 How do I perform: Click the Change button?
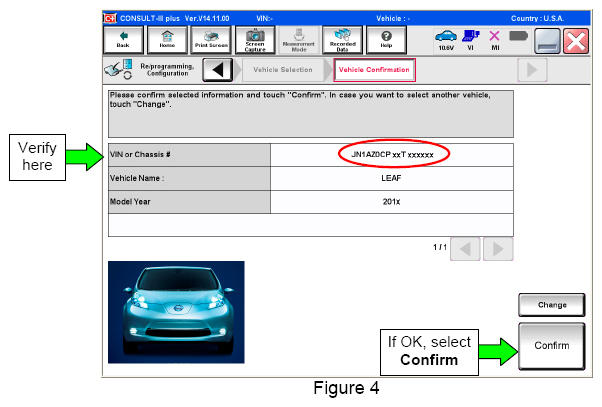(x=552, y=305)
